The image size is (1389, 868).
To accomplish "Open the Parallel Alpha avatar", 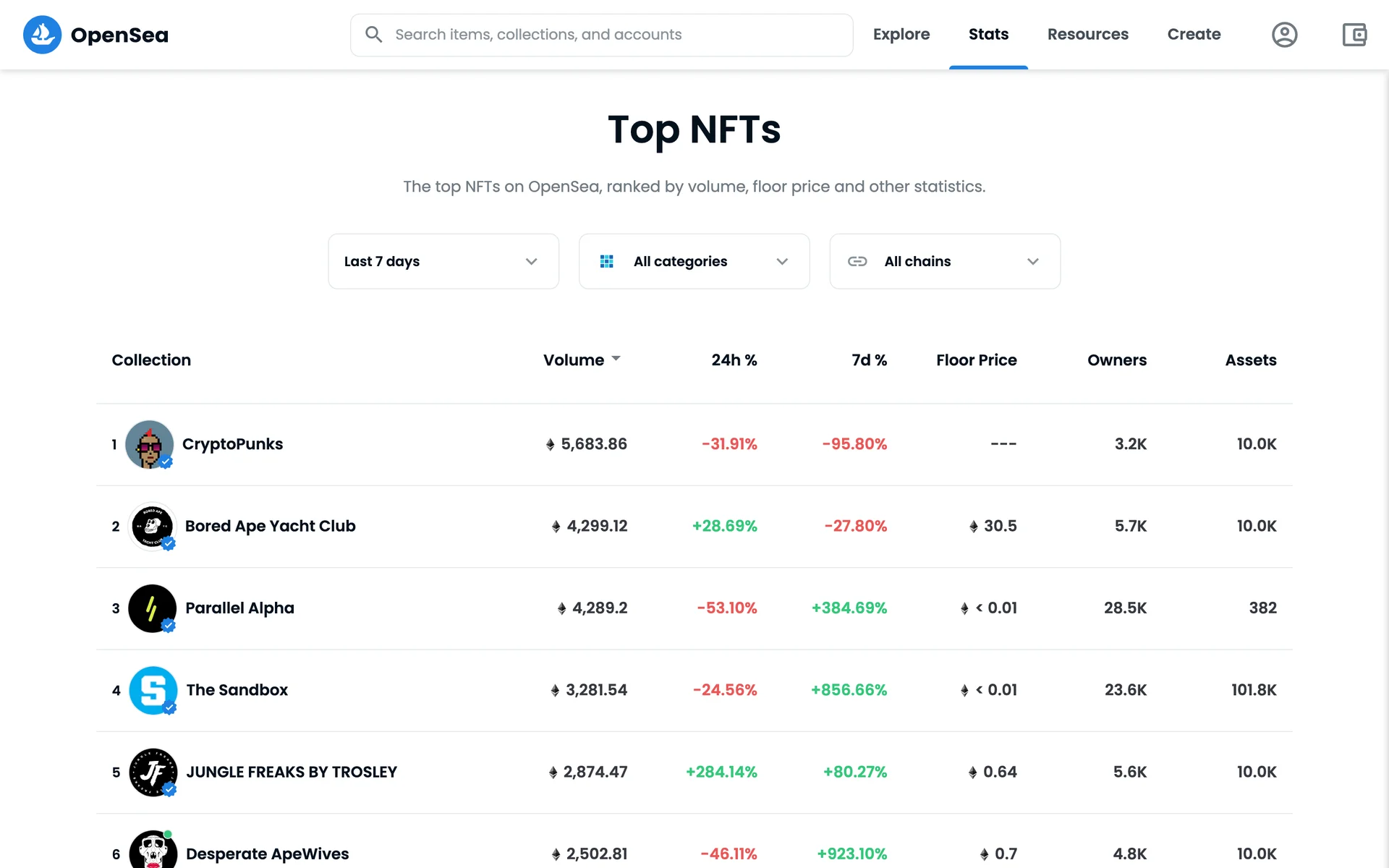I will point(152,608).
